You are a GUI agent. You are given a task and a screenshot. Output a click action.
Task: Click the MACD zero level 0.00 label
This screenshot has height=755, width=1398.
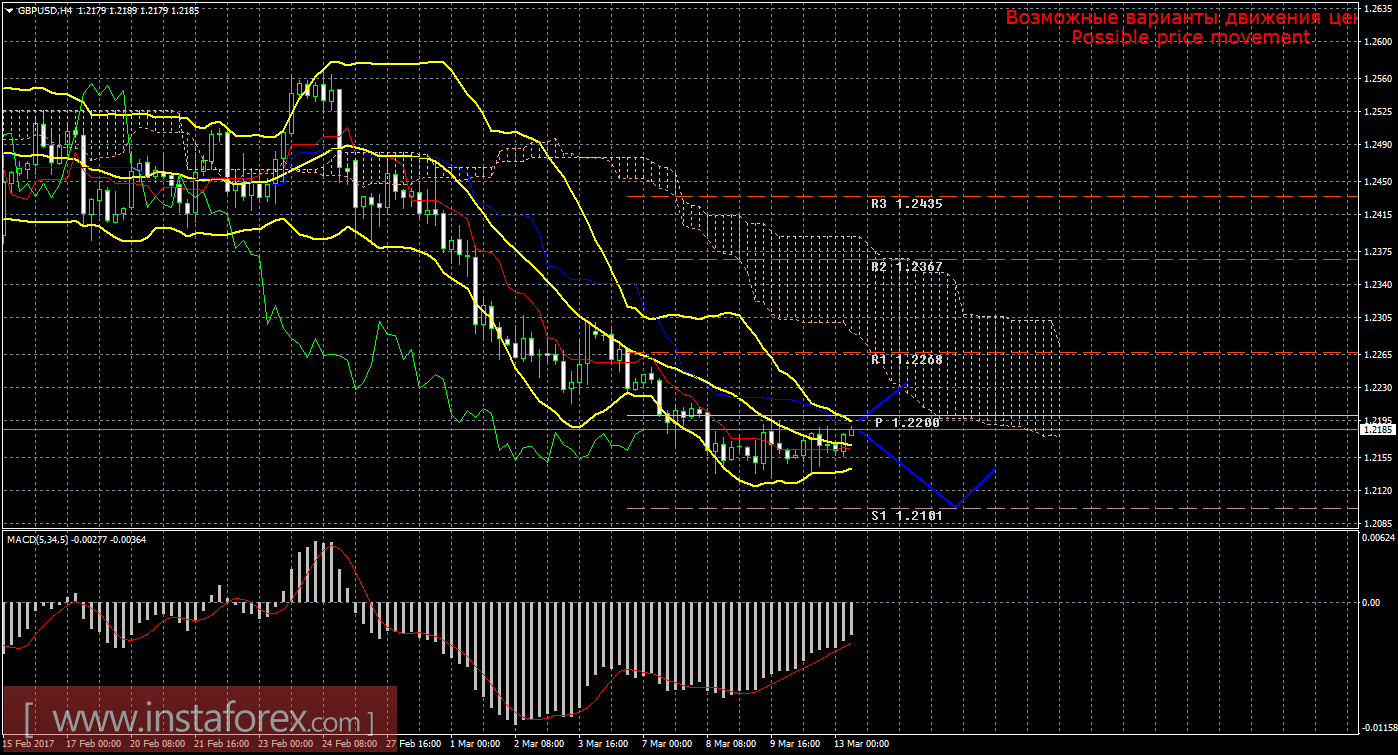coord(1372,602)
